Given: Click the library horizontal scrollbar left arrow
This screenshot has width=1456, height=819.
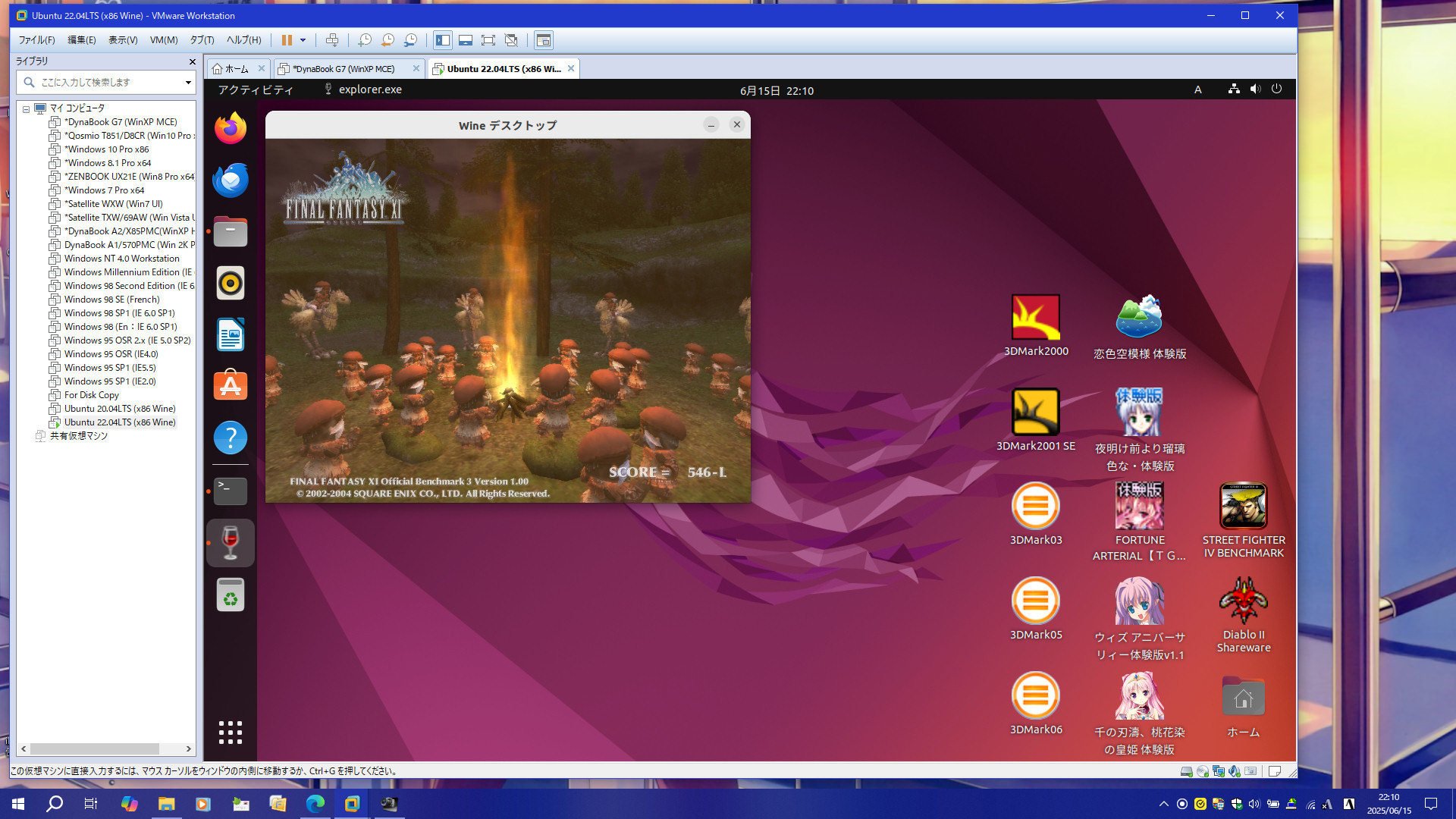Looking at the screenshot, I should point(24,748).
